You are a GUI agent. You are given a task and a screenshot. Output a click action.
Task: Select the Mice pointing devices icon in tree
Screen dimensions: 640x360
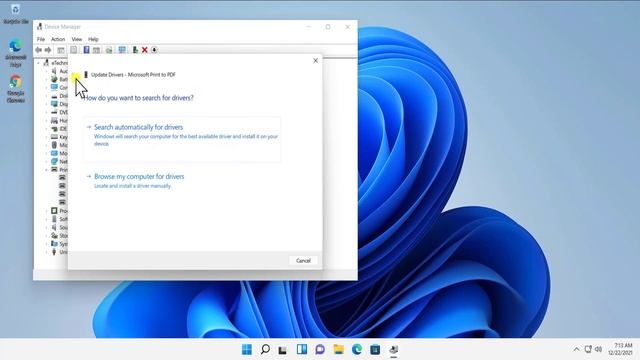click(54, 145)
